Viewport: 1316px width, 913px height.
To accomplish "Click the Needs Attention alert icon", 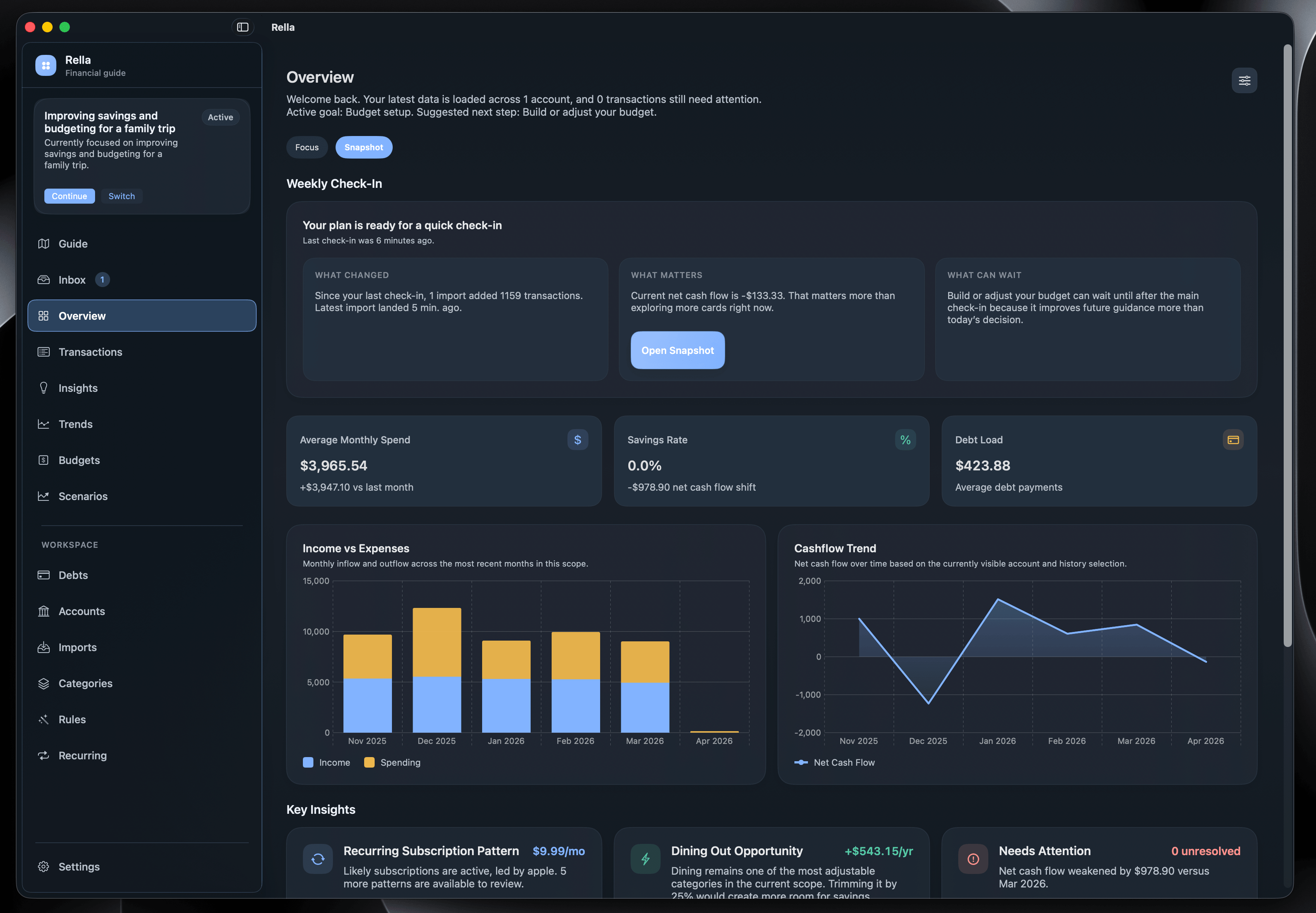I will [973, 859].
